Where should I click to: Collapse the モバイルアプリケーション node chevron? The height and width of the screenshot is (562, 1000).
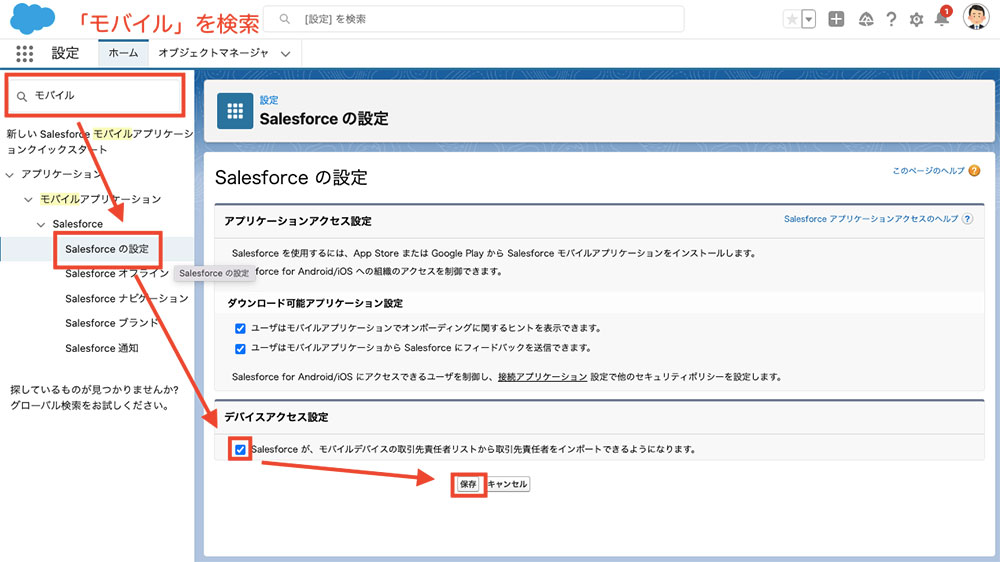click(x=28, y=199)
